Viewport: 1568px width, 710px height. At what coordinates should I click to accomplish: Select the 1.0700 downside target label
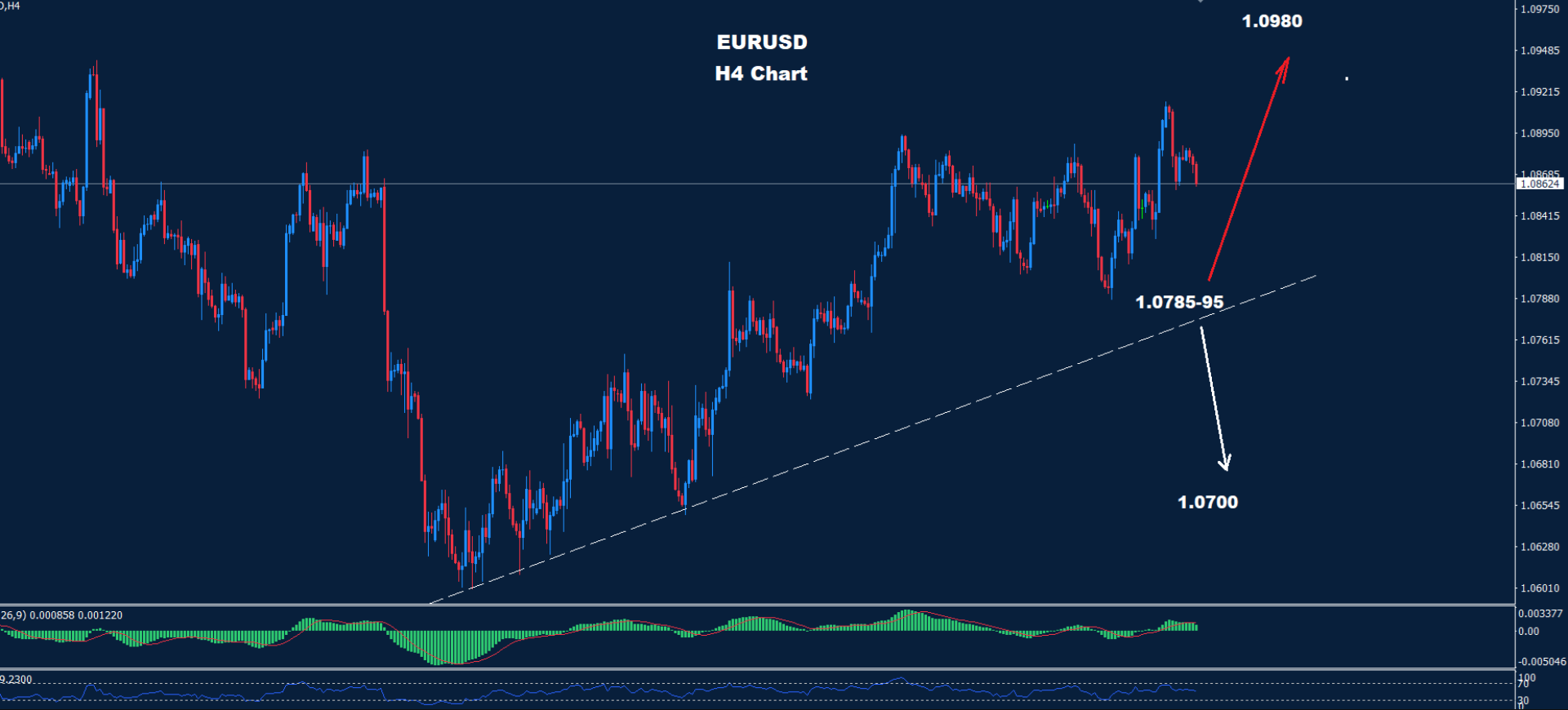point(1207,503)
